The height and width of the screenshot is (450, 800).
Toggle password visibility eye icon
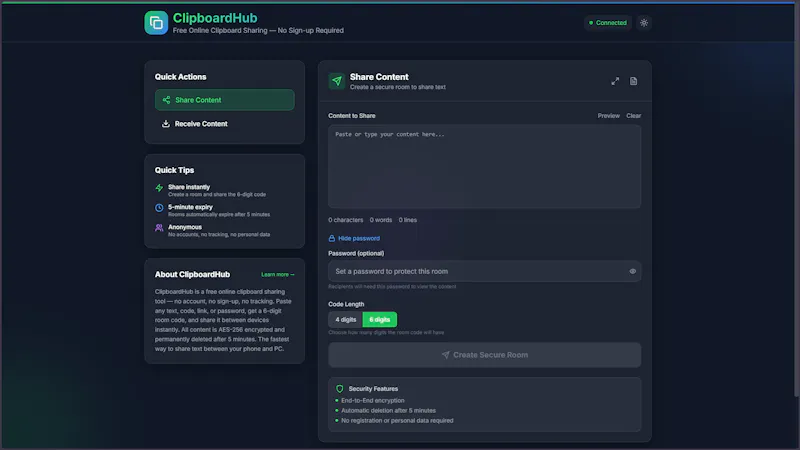click(x=632, y=271)
